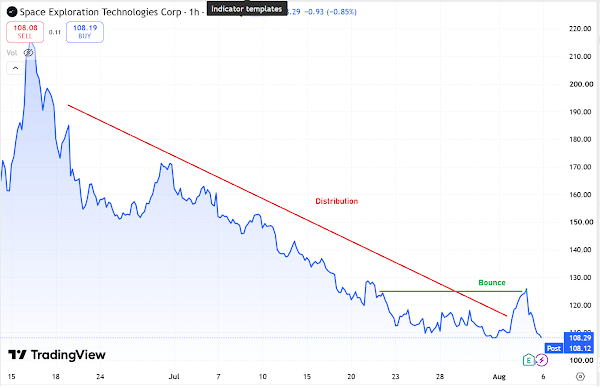Show the hidden Vol indicator via eye icon
Viewport: 600px width, 388px height.
tap(28, 53)
